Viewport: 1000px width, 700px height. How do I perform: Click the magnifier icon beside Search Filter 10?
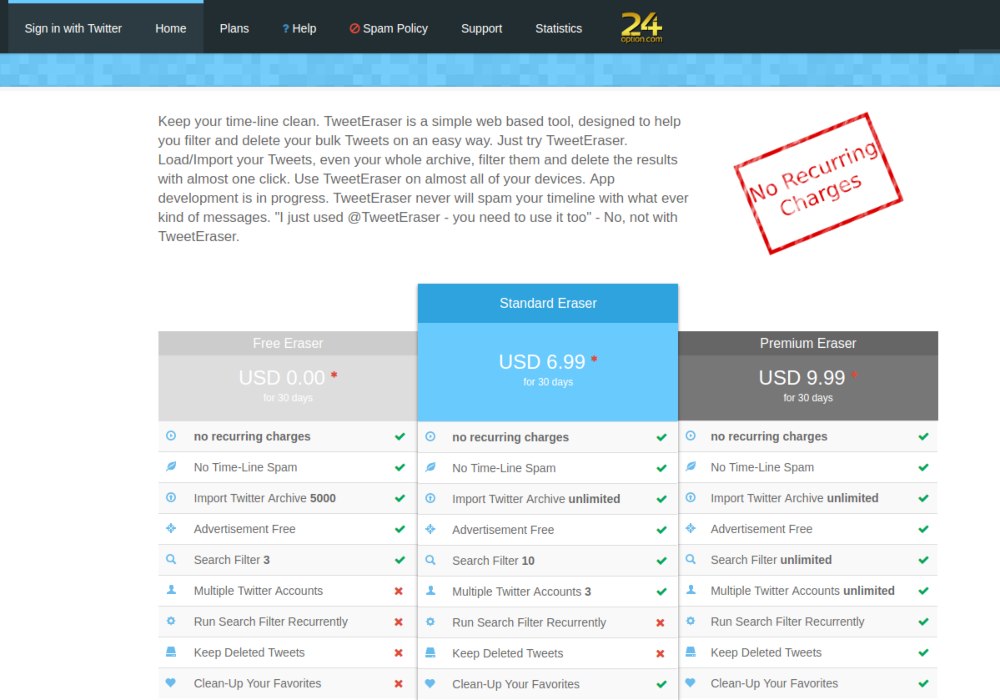tap(430, 560)
